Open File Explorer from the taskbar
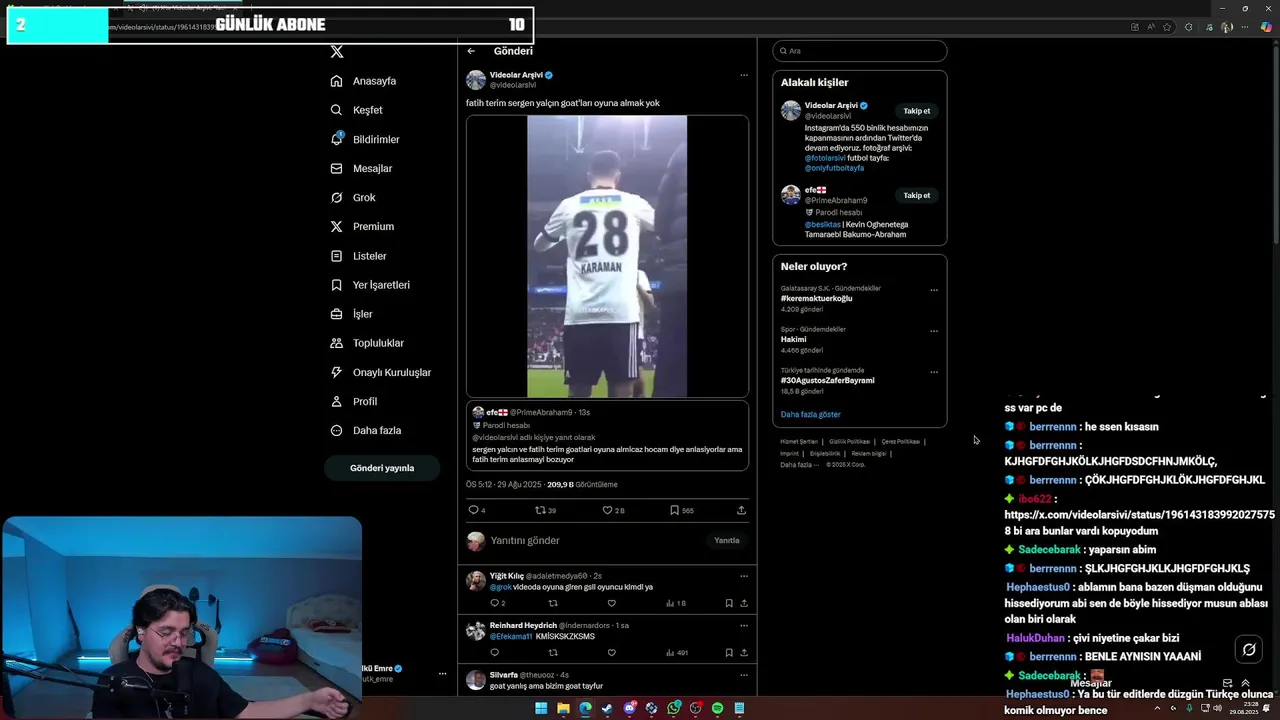 tap(563, 708)
